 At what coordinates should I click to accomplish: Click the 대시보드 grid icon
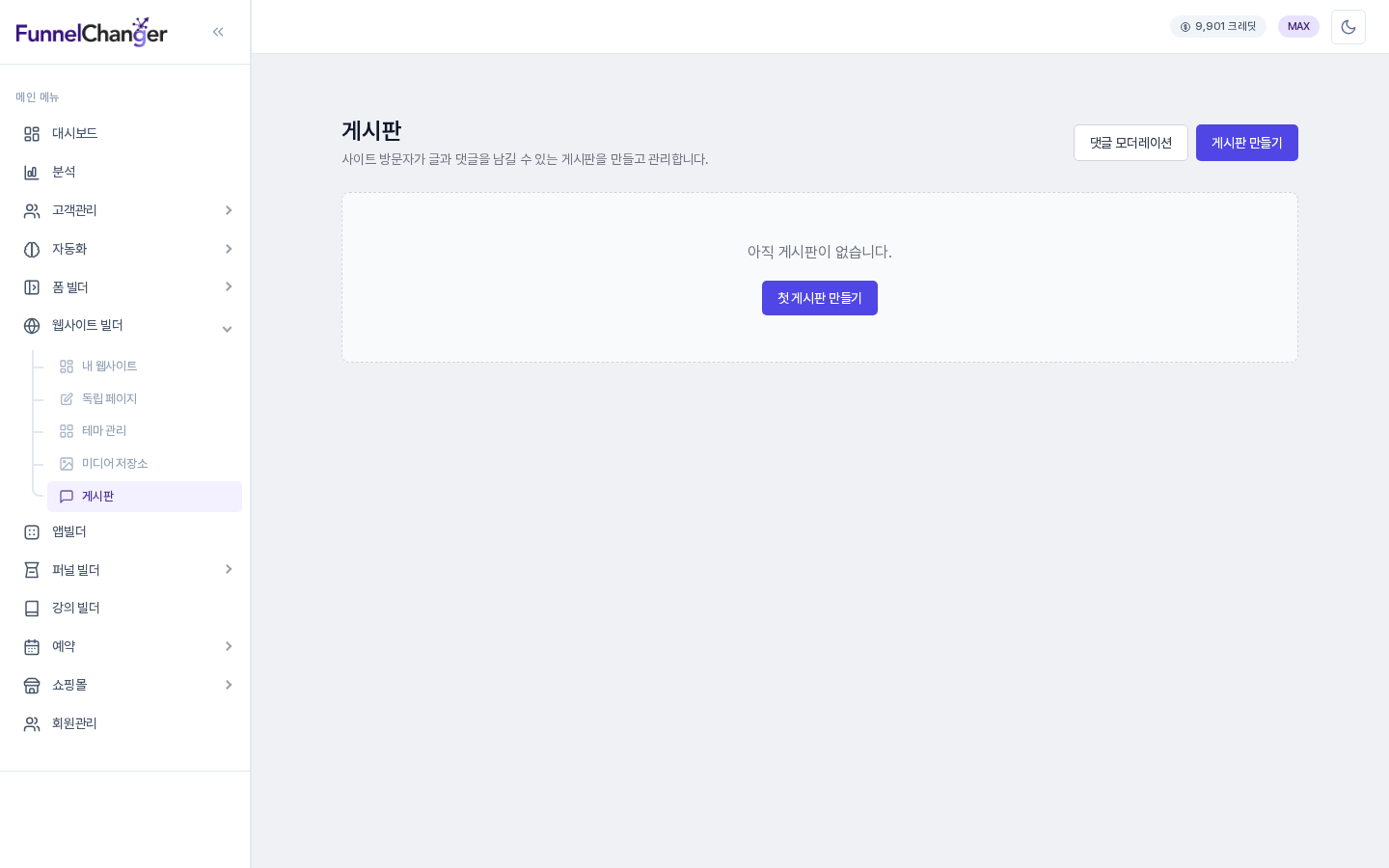(32, 134)
